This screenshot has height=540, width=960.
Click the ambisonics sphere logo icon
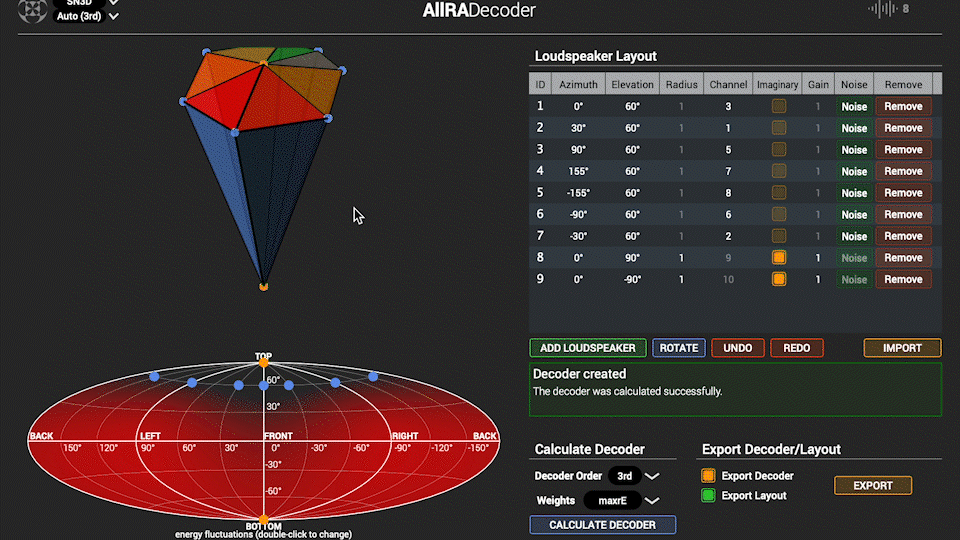(32, 10)
